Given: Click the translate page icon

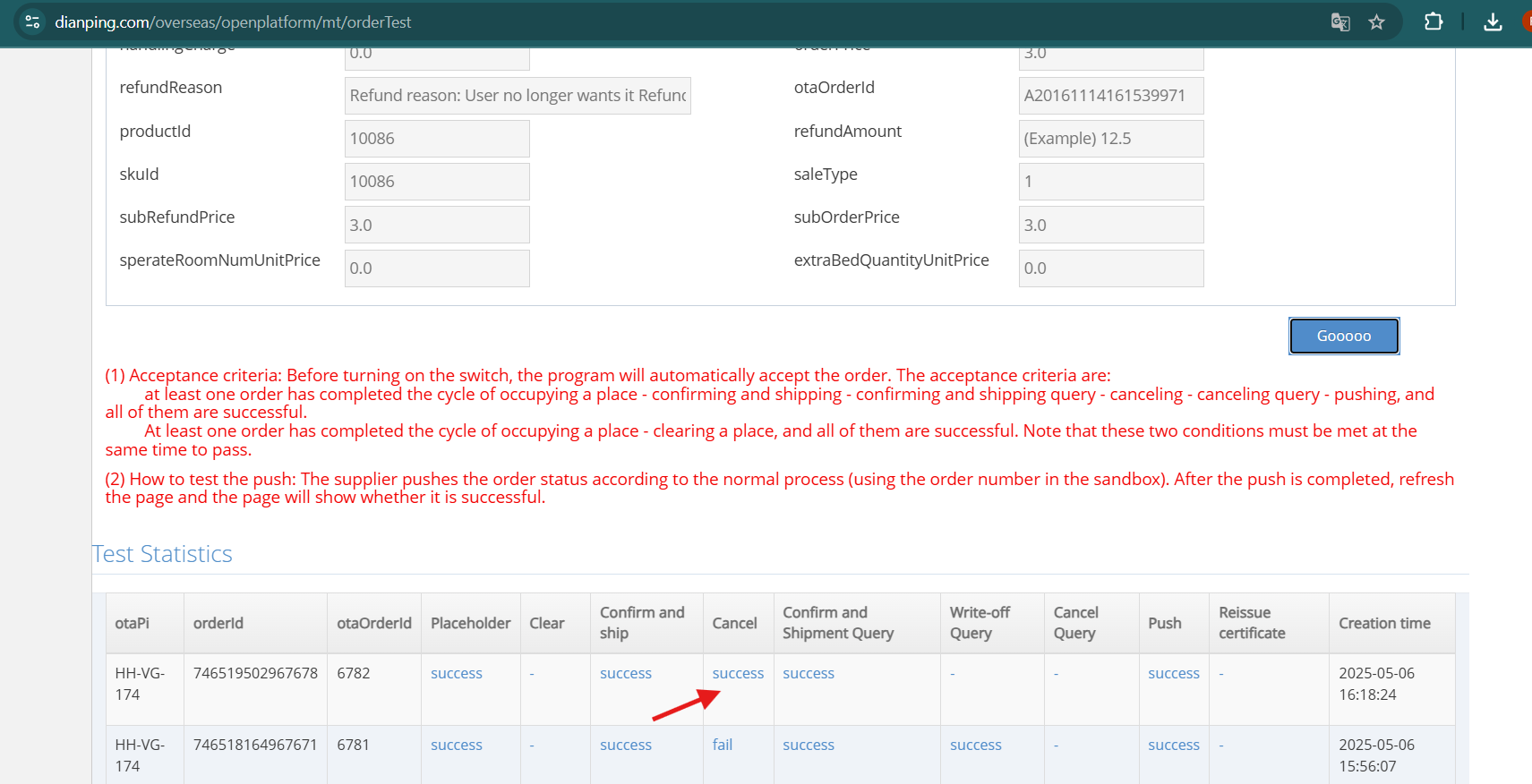Looking at the screenshot, I should [1339, 22].
